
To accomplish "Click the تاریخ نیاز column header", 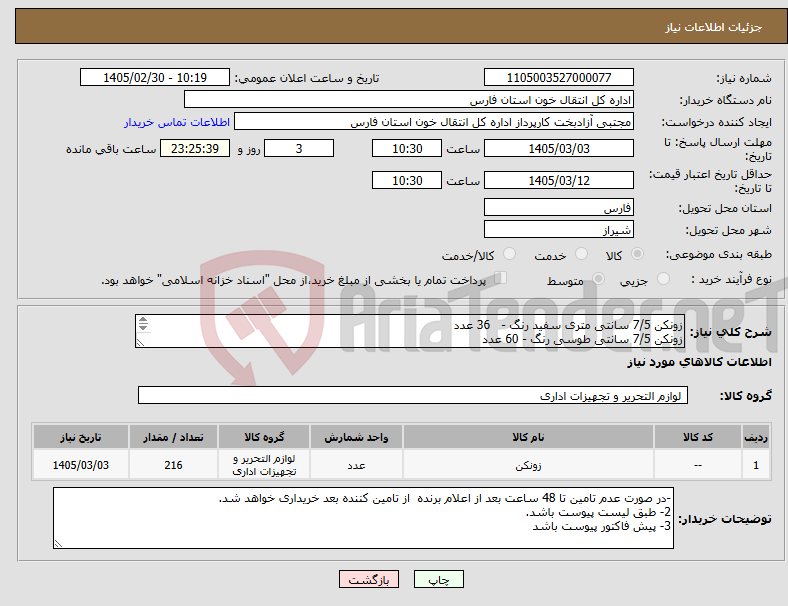I will coord(81,437).
